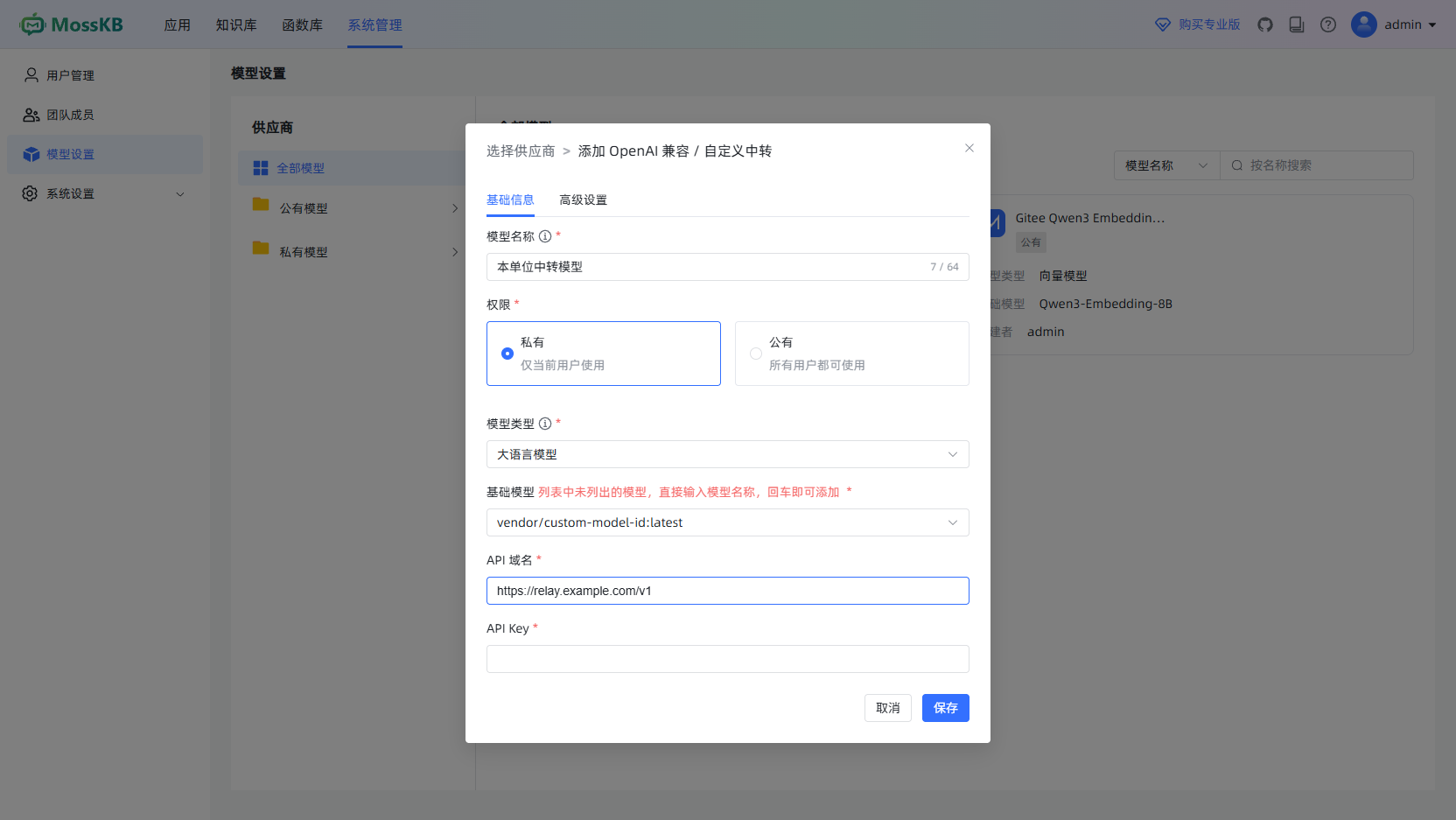
Task: Click the 团队成员 people icon
Action: 31,115
